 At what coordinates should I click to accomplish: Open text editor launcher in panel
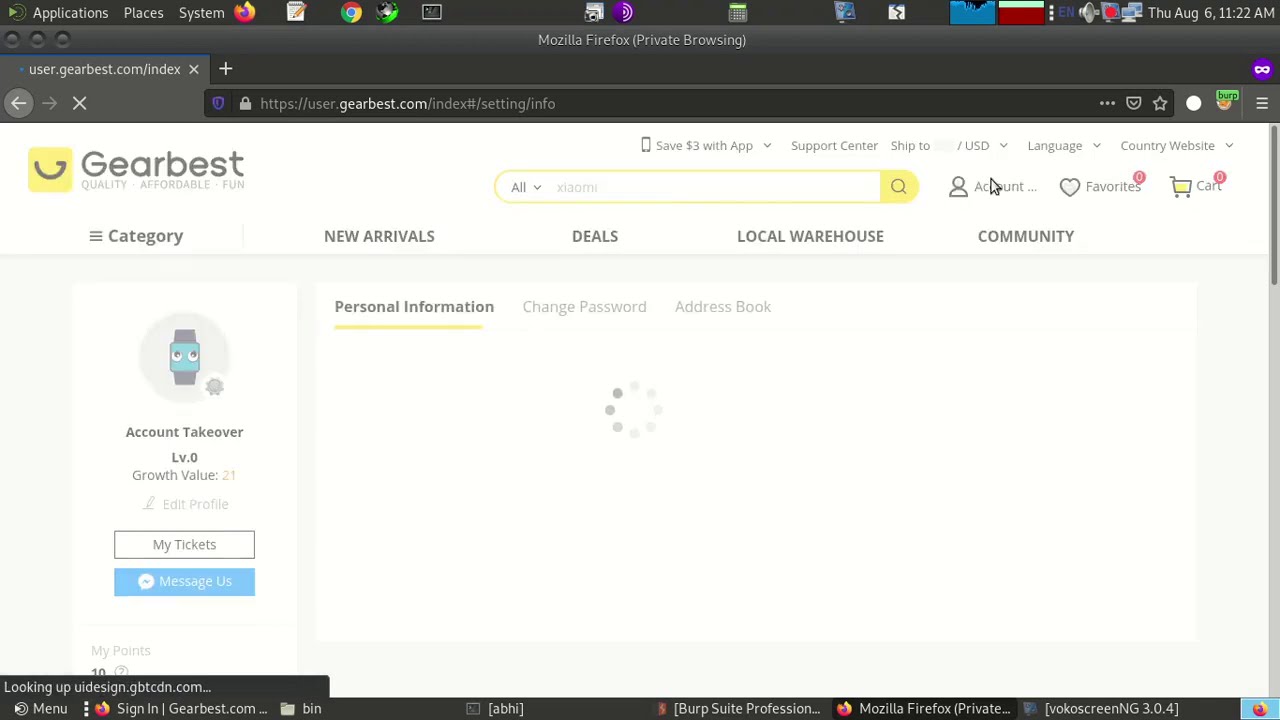[296, 12]
